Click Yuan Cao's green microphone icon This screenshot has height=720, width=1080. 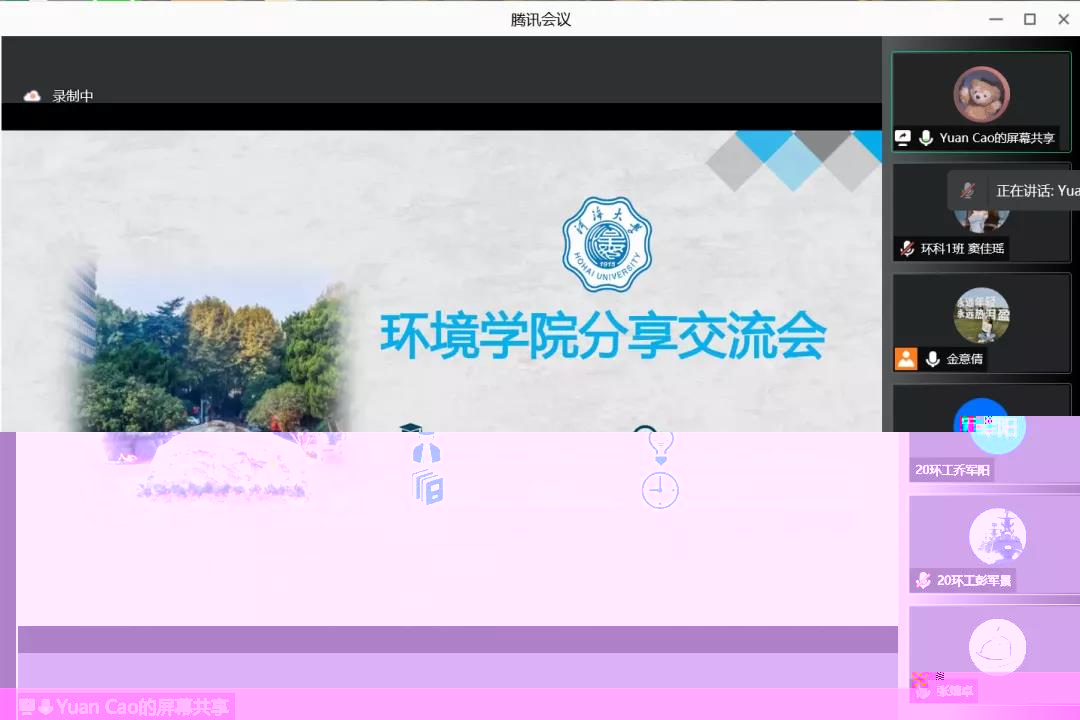(926, 138)
